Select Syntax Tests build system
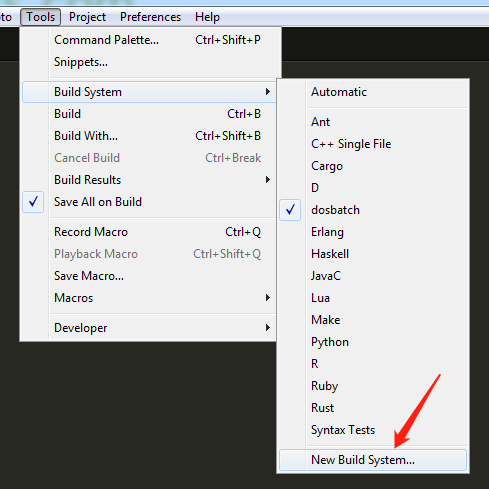 373,430
